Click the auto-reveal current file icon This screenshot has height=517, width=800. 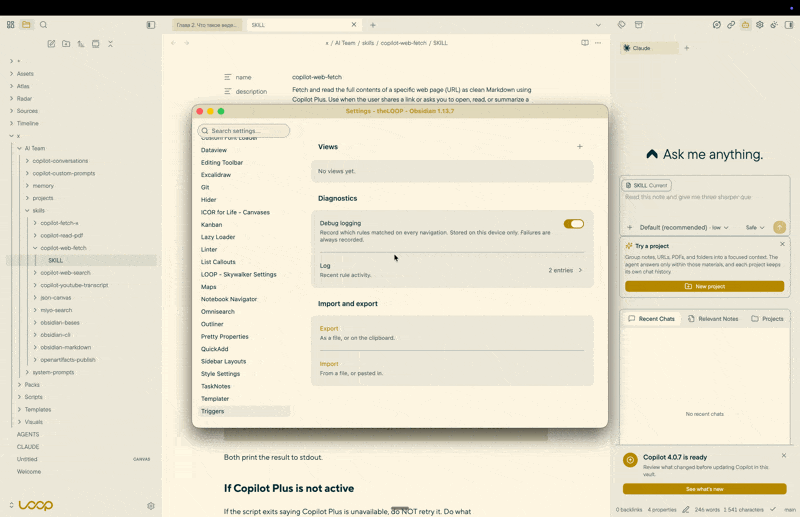pos(95,44)
